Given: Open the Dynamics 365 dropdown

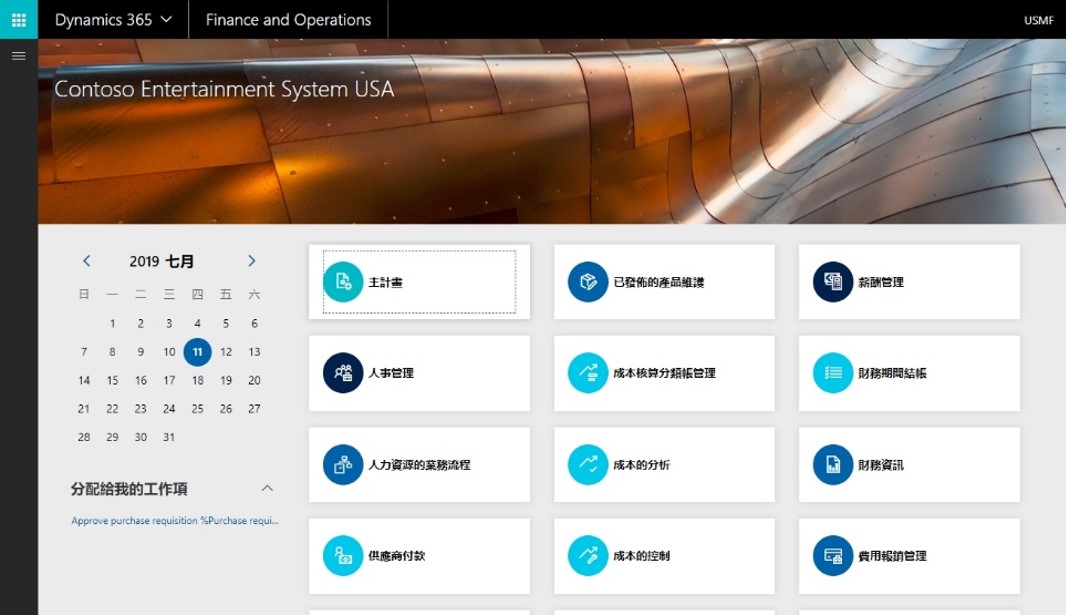Looking at the screenshot, I should 113,20.
